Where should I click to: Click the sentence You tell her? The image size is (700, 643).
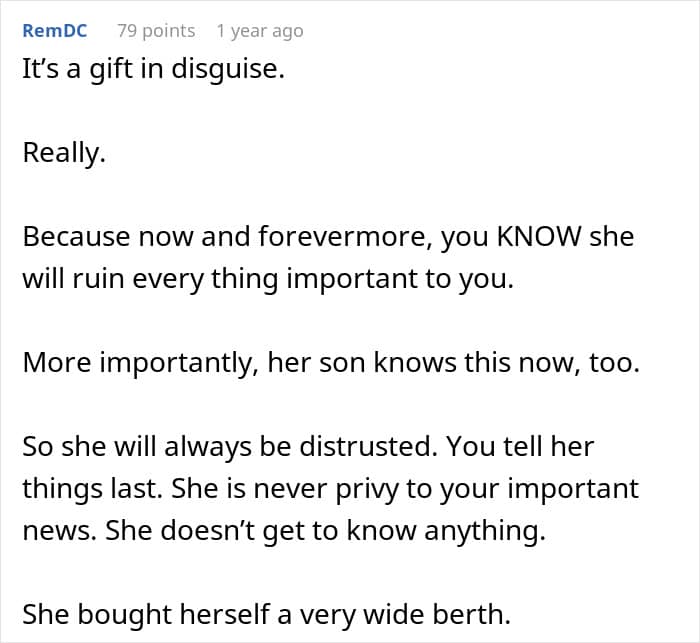pyautogui.click(x=520, y=447)
